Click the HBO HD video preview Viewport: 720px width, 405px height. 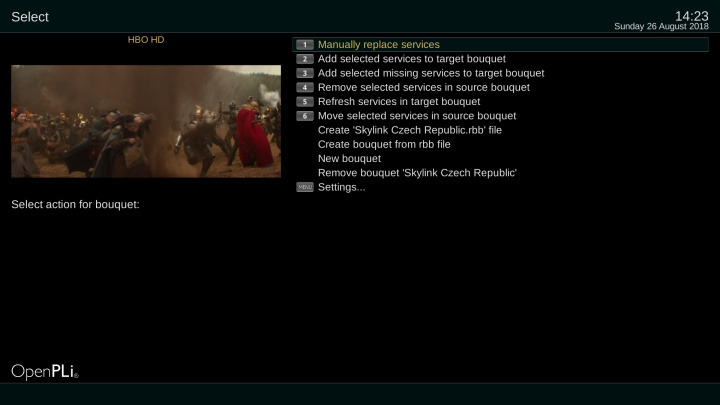click(x=146, y=121)
